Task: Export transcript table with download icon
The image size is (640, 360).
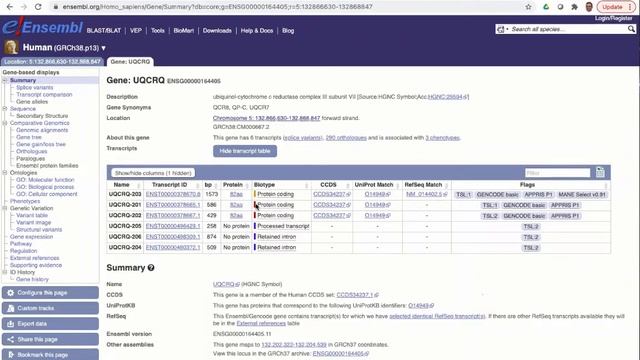Action: coord(600,172)
